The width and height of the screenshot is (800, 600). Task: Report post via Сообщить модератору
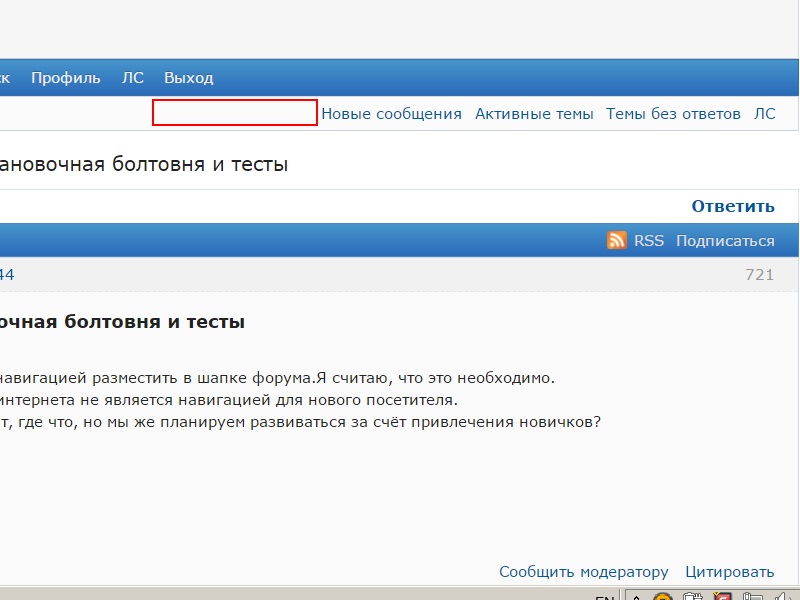(584, 572)
